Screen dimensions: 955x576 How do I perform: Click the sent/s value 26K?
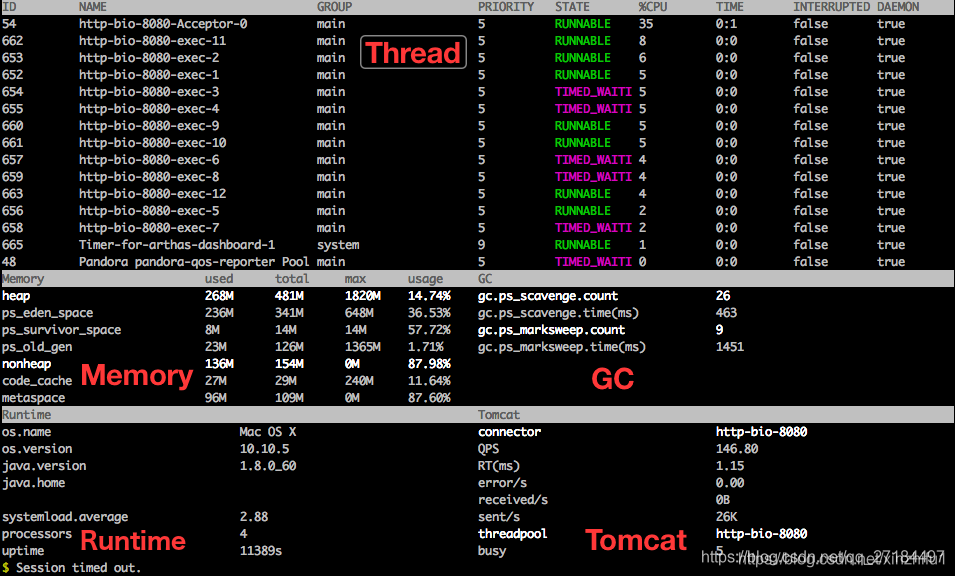tap(727, 517)
